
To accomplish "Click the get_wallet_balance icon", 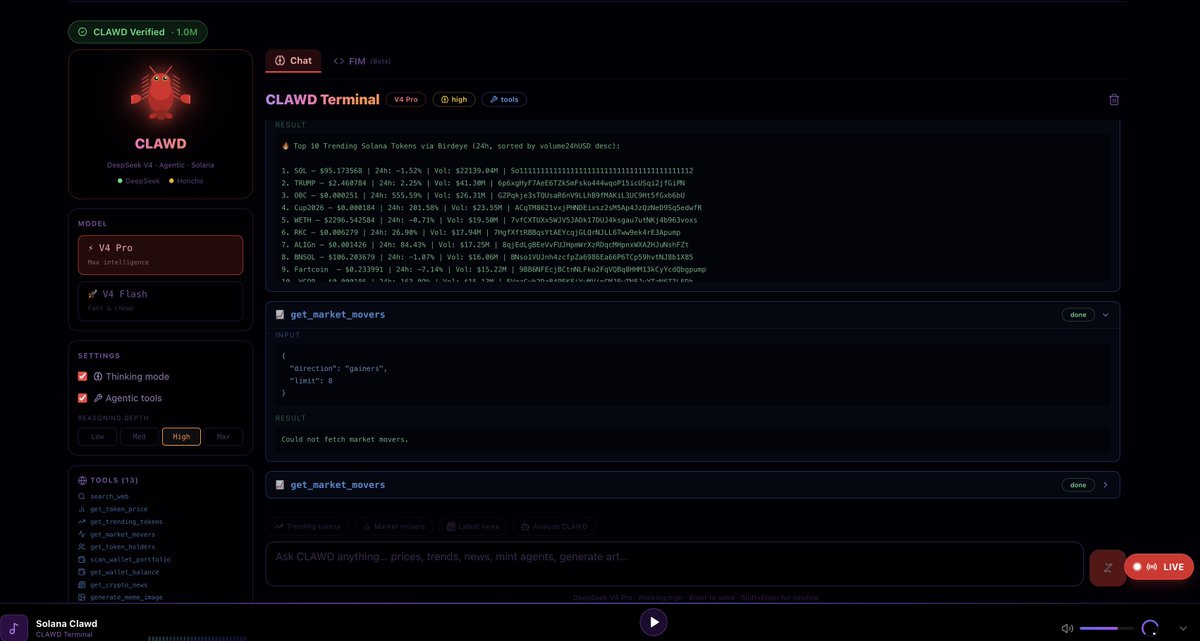I will pyautogui.click(x=82, y=572).
